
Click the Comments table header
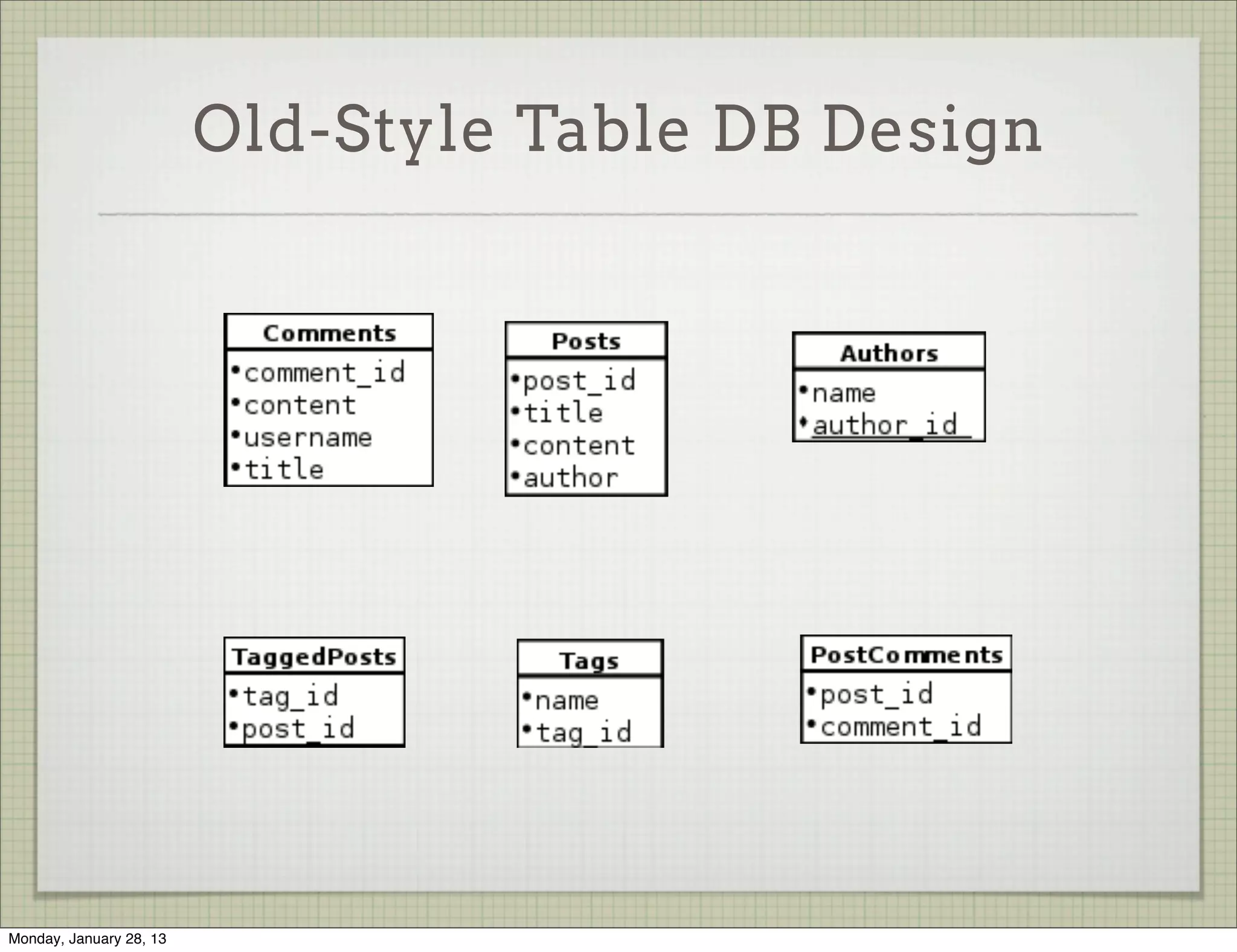[x=329, y=333]
